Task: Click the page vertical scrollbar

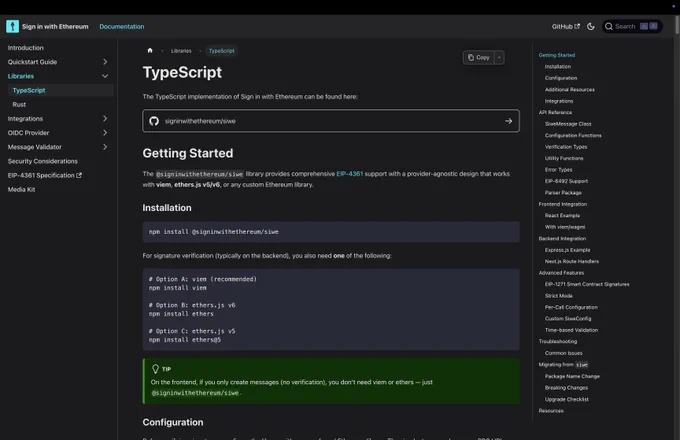Action: 677,25
